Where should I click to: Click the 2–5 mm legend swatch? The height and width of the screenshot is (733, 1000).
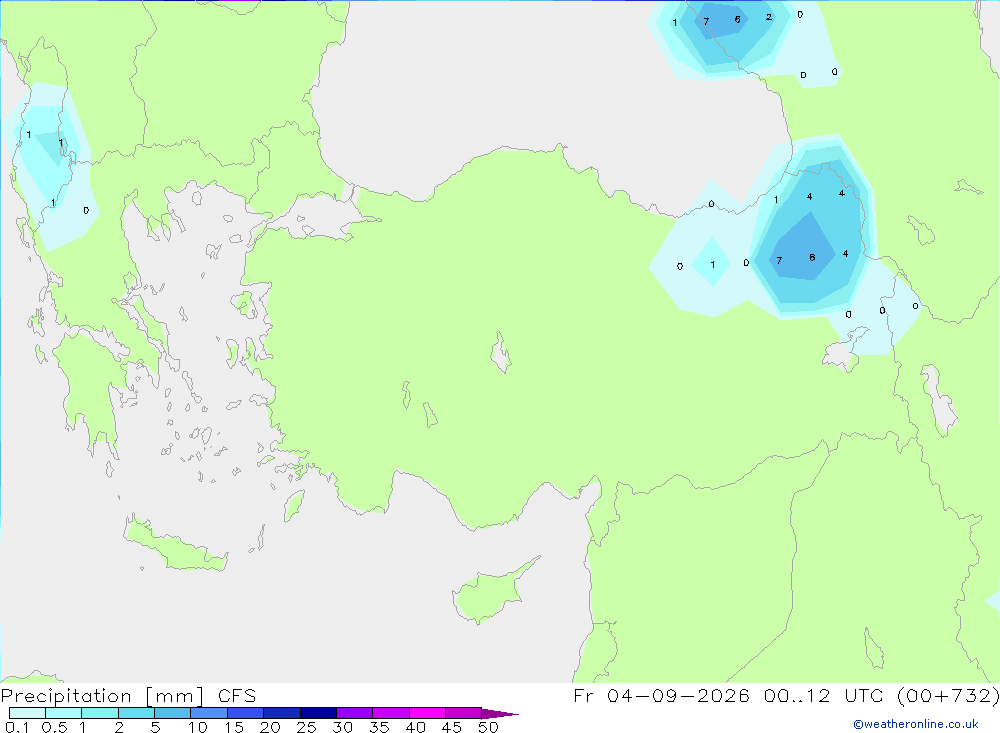point(136,713)
